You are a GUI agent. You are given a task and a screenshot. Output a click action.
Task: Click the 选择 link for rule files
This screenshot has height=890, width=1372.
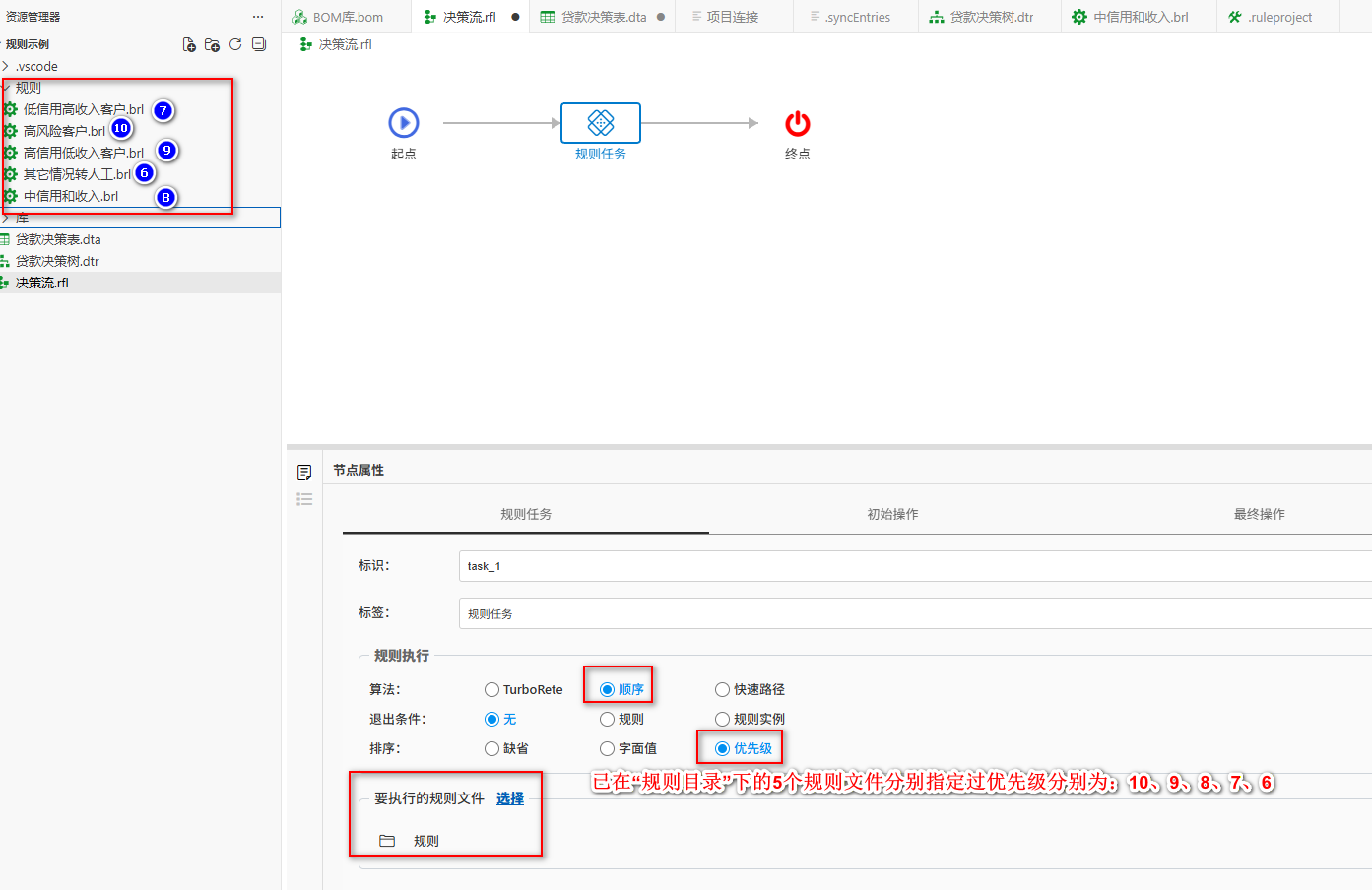coord(510,798)
